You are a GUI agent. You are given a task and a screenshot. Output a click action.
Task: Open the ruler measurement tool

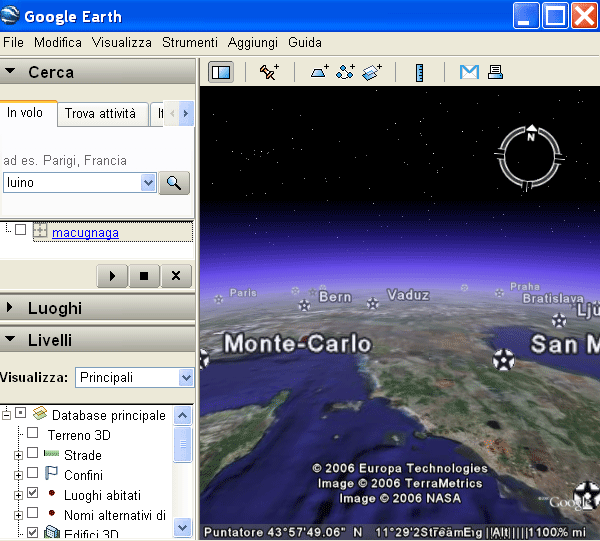(x=419, y=72)
